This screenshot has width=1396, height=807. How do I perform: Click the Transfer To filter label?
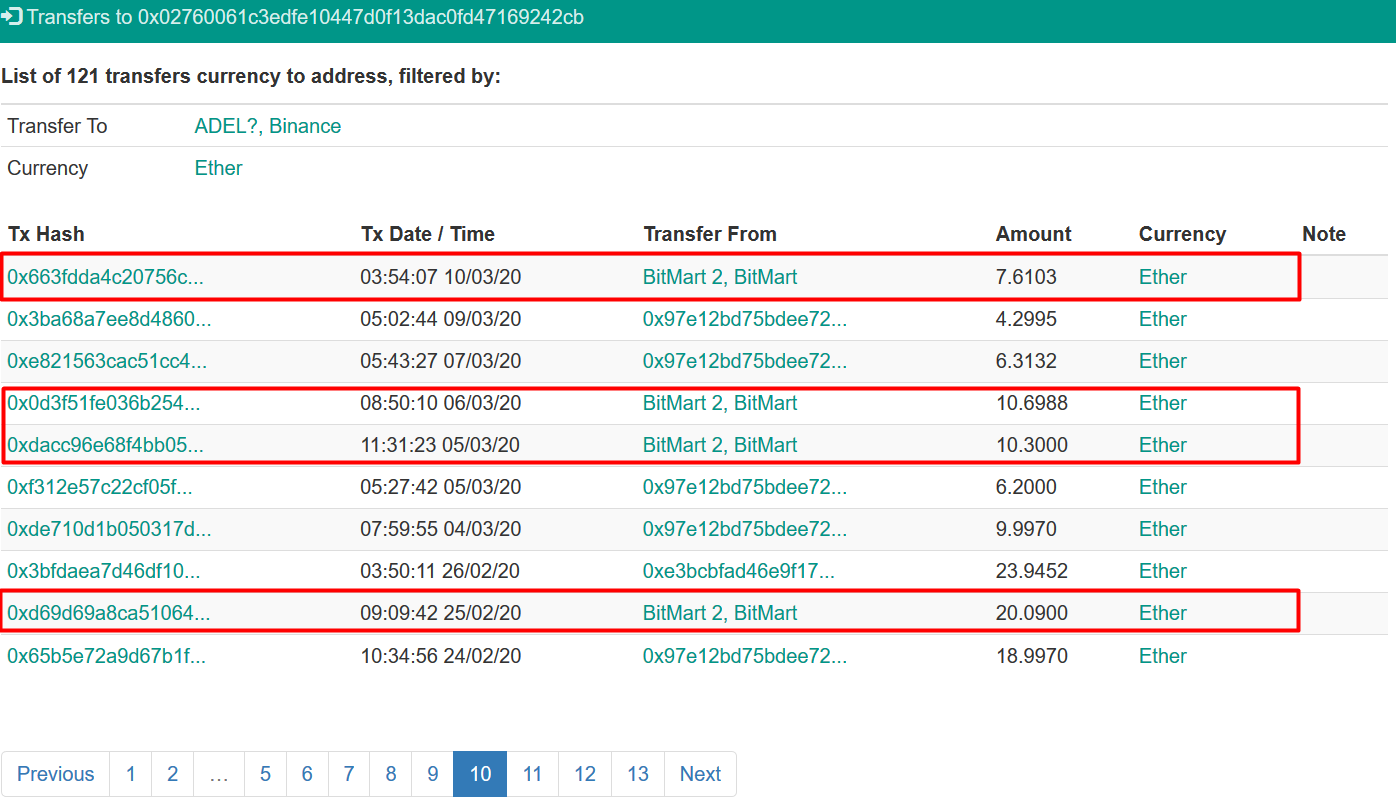point(57,126)
